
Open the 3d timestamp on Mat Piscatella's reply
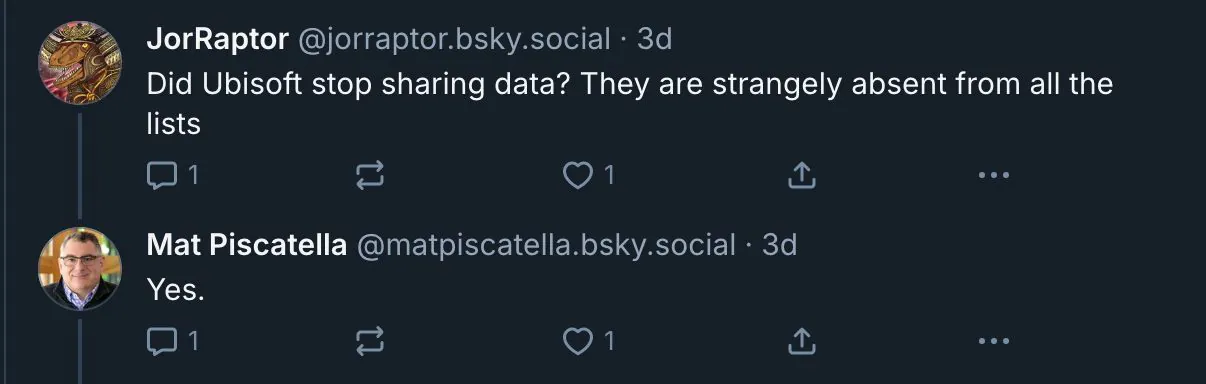(x=779, y=245)
